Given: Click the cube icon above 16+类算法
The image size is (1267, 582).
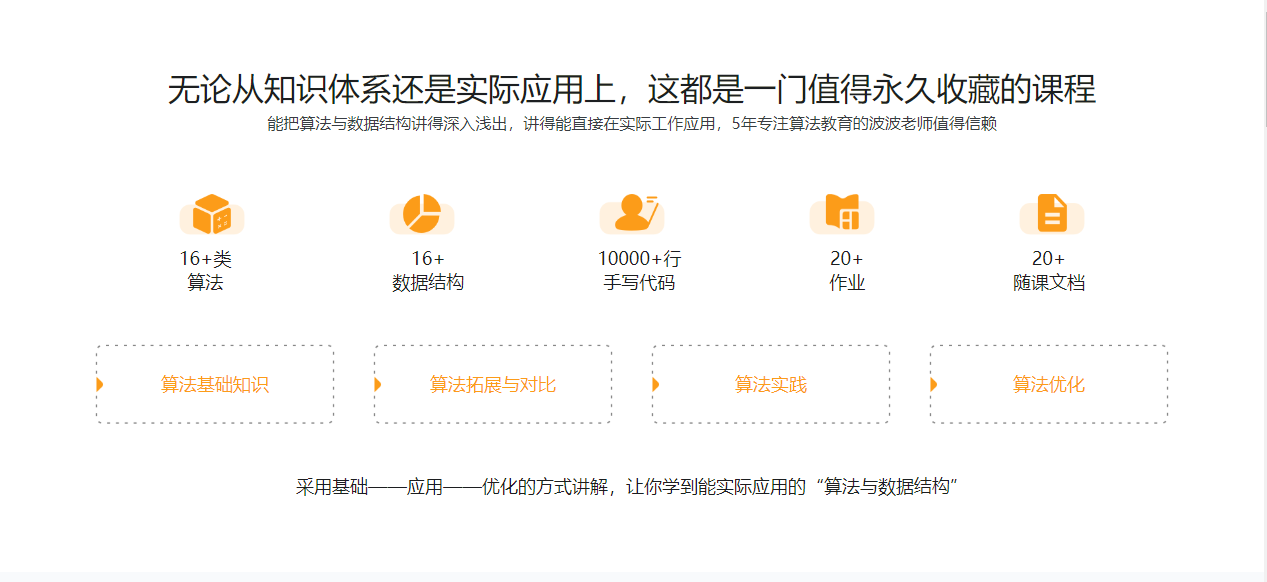Looking at the screenshot, I should point(212,214).
